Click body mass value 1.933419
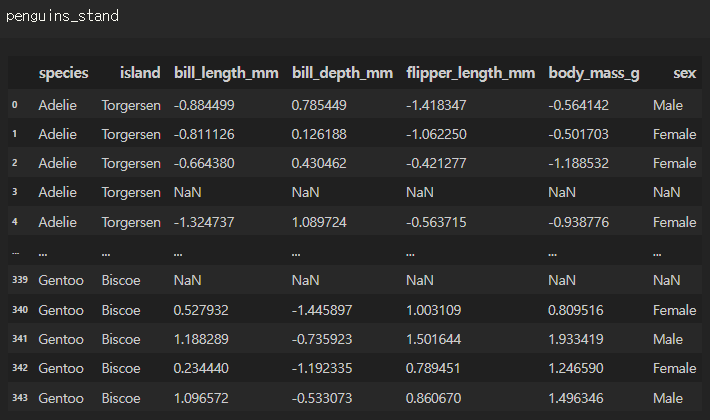Viewport: 710px width, 420px height. pos(576,339)
